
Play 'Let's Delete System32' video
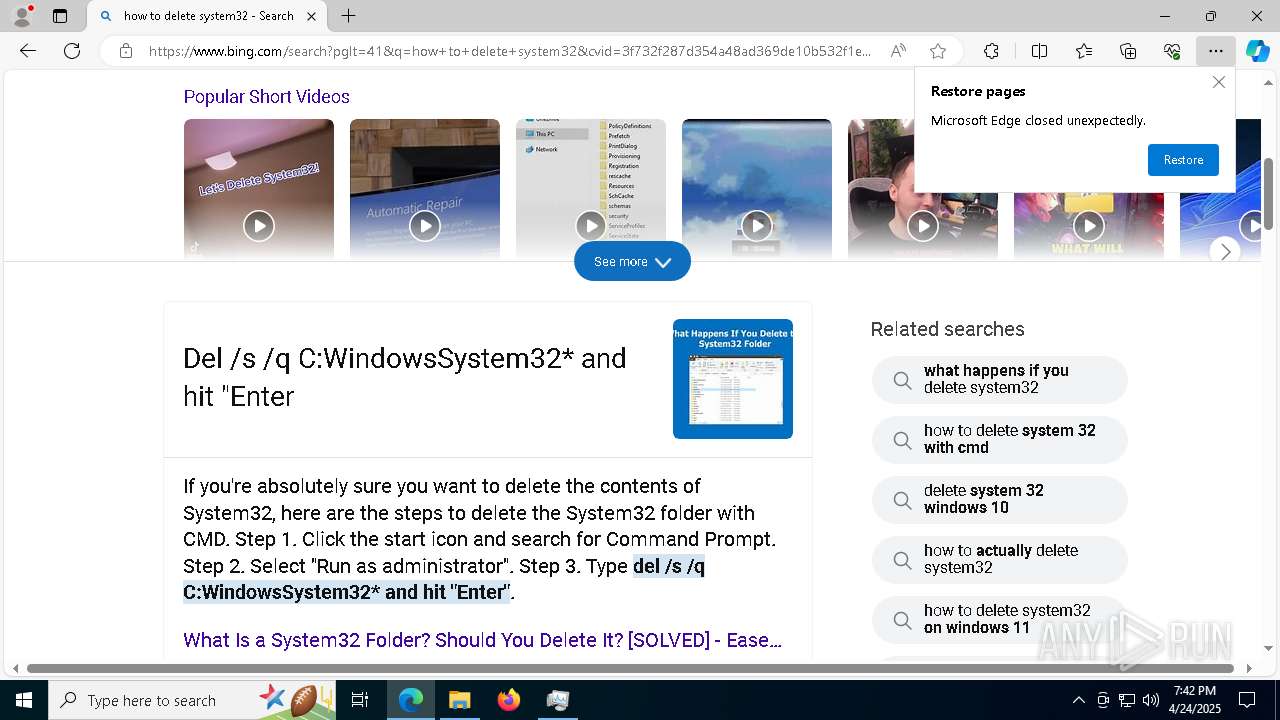[x=259, y=189]
